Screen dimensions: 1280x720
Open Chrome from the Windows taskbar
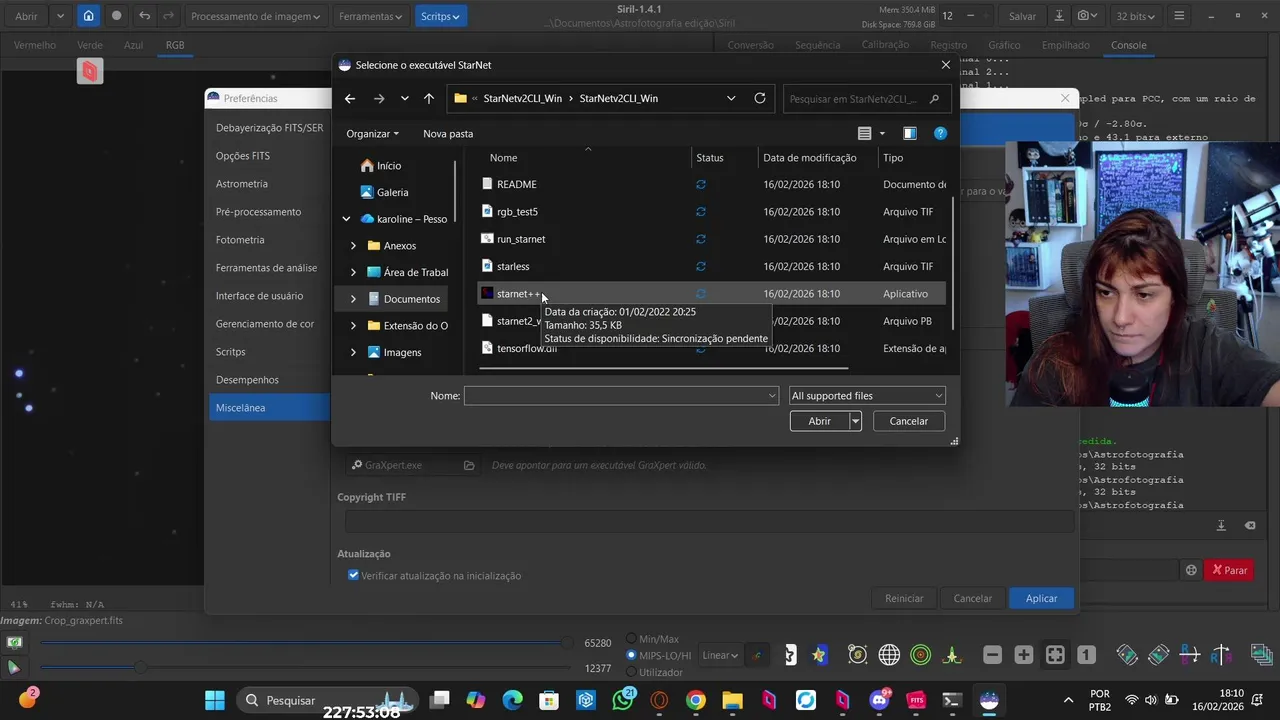[696, 700]
